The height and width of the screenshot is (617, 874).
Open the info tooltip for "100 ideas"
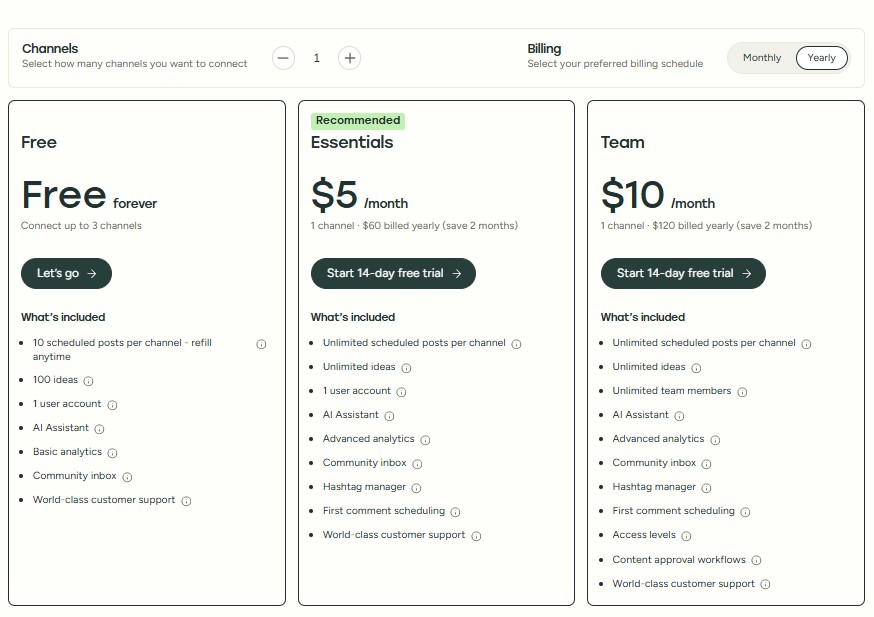pyautogui.click(x=89, y=380)
